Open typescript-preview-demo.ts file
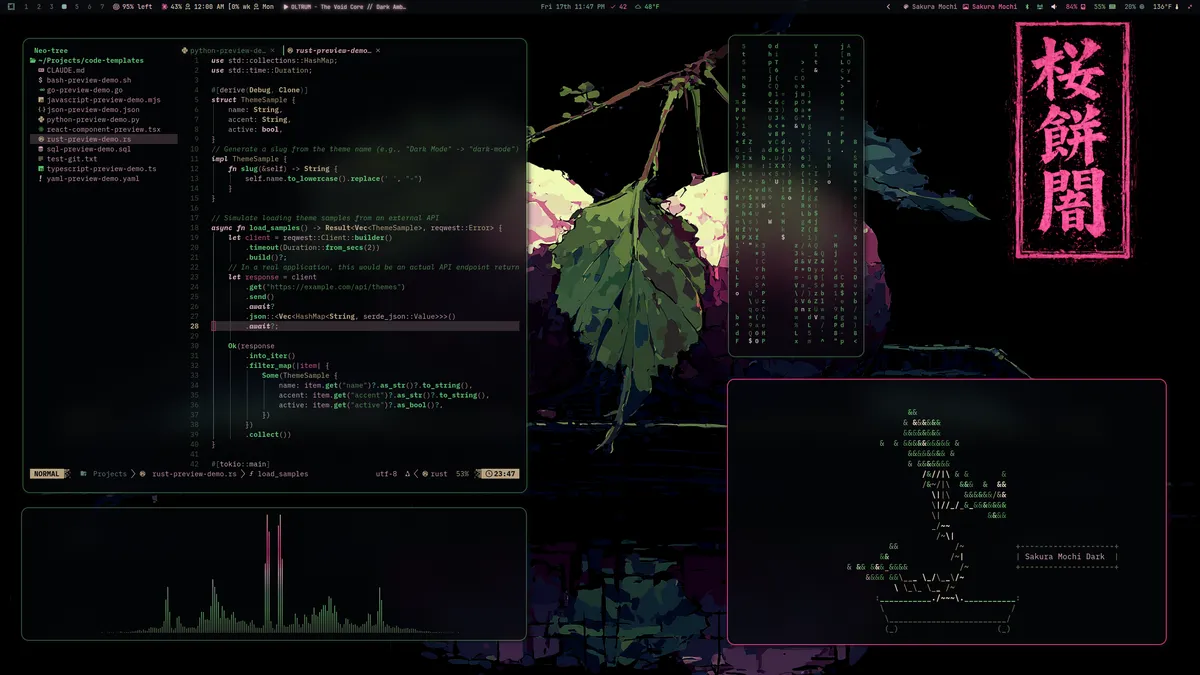The height and width of the screenshot is (675, 1200). point(101,169)
